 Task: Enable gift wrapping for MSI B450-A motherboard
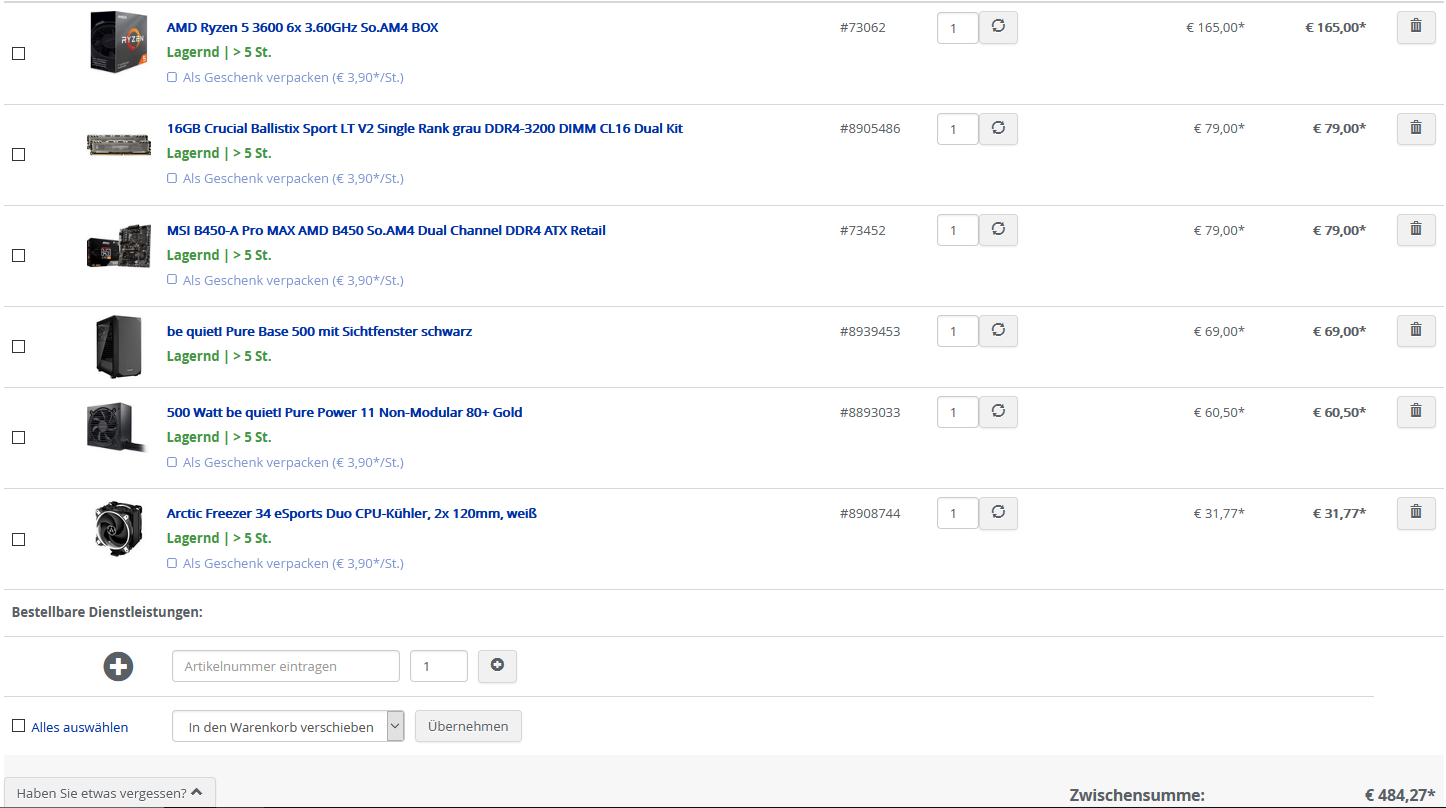click(172, 280)
